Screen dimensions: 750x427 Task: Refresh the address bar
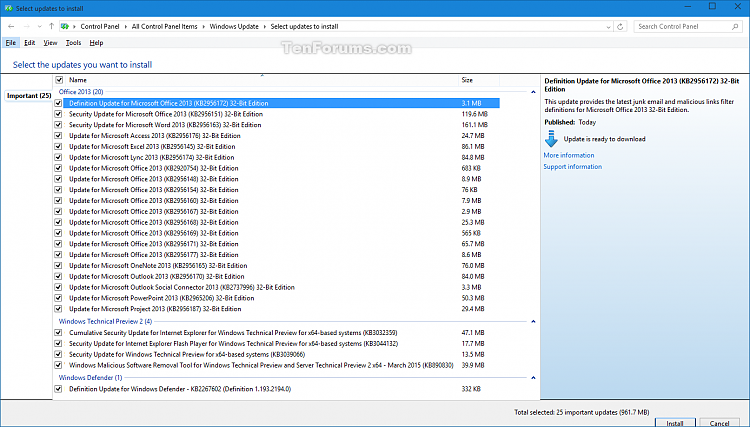tap(620, 27)
